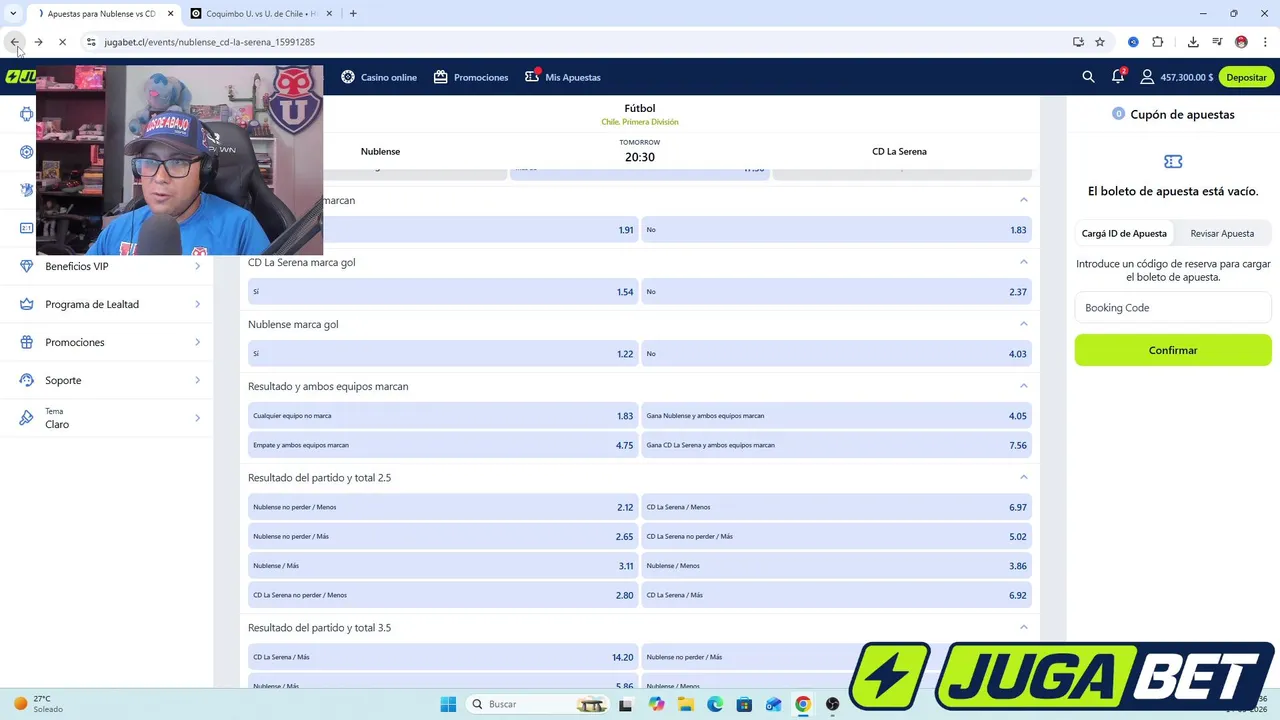Image resolution: width=1280 pixels, height=720 pixels.
Task: Stop loading the page
Action: (62, 42)
